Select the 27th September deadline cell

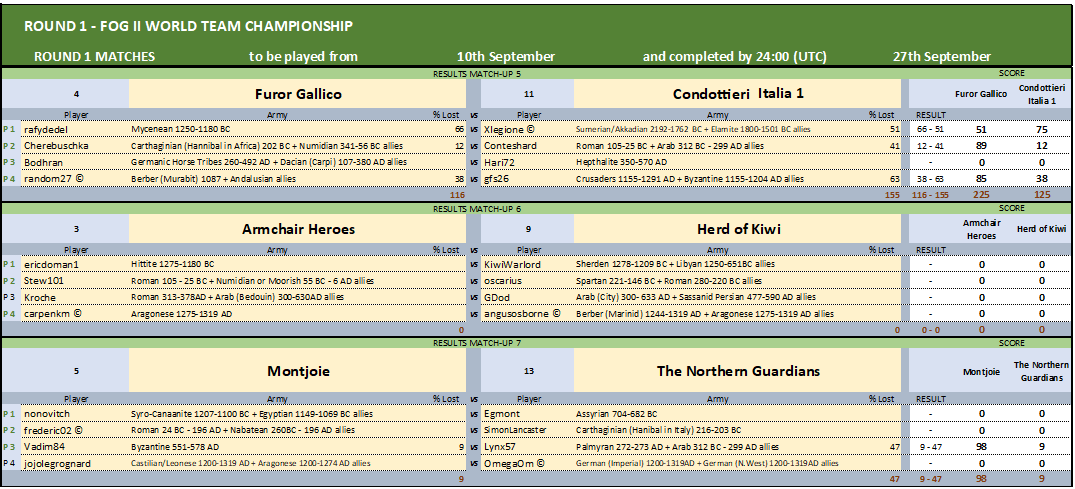(x=941, y=57)
